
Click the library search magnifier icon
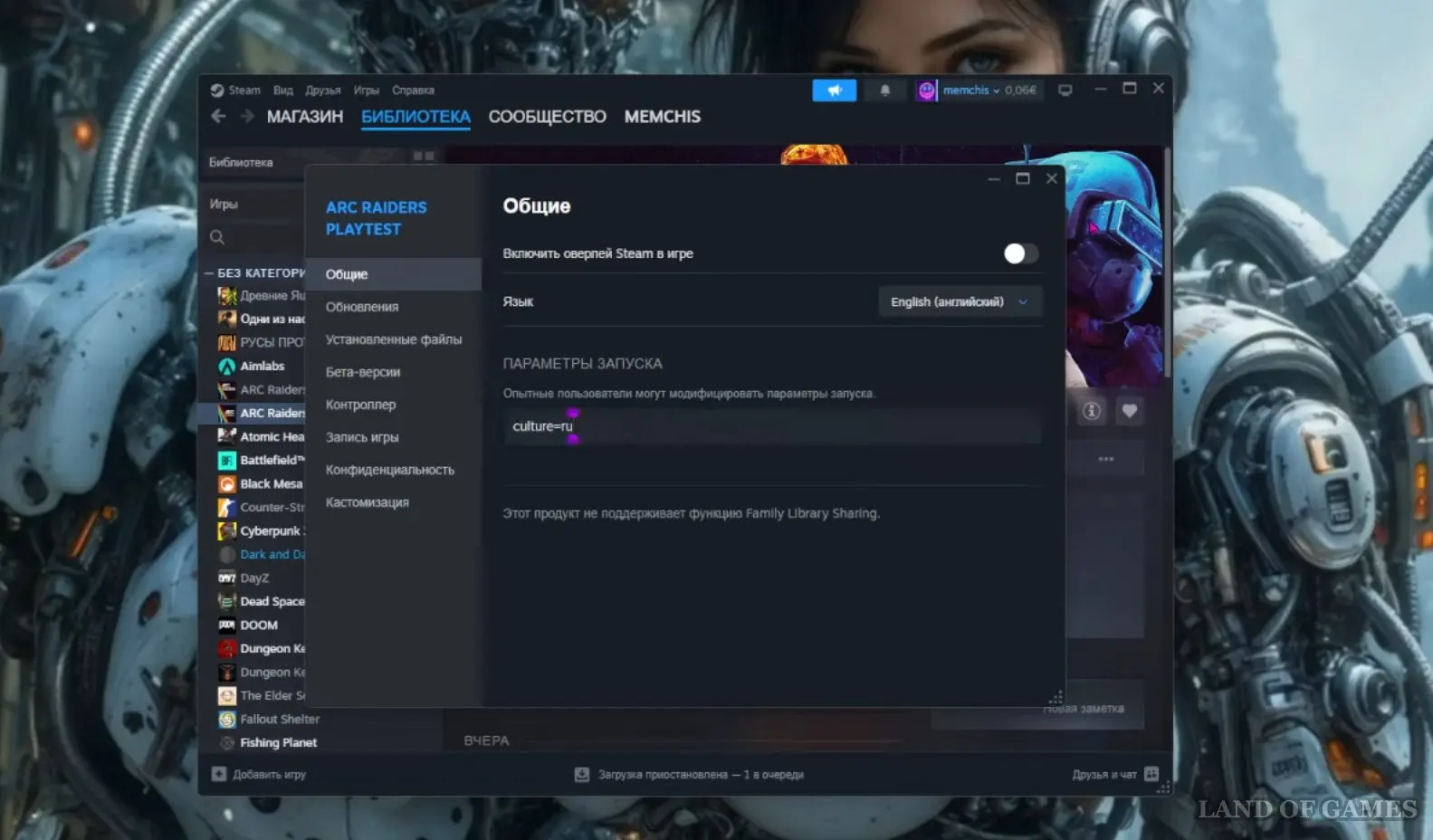pyautogui.click(x=217, y=237)
